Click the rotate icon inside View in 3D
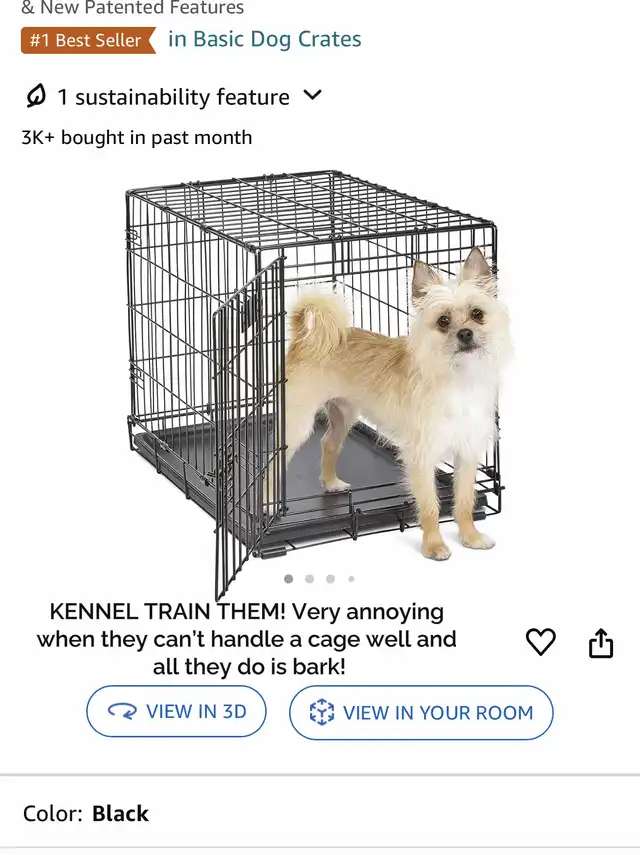This screenshot has height=855, width=640. 122,711
